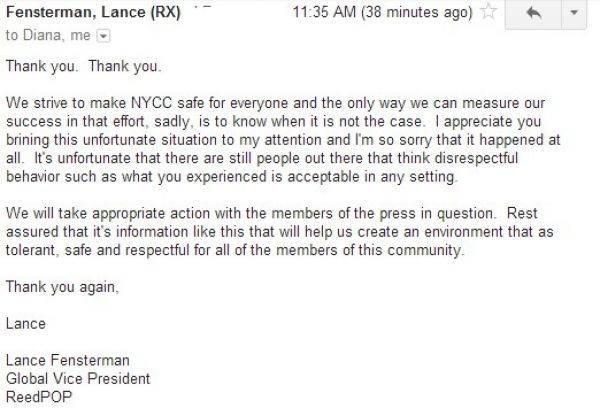Click "ReedPOP" in the signature
This screenshot has height=408, width=600.
[x=39, y=397]
